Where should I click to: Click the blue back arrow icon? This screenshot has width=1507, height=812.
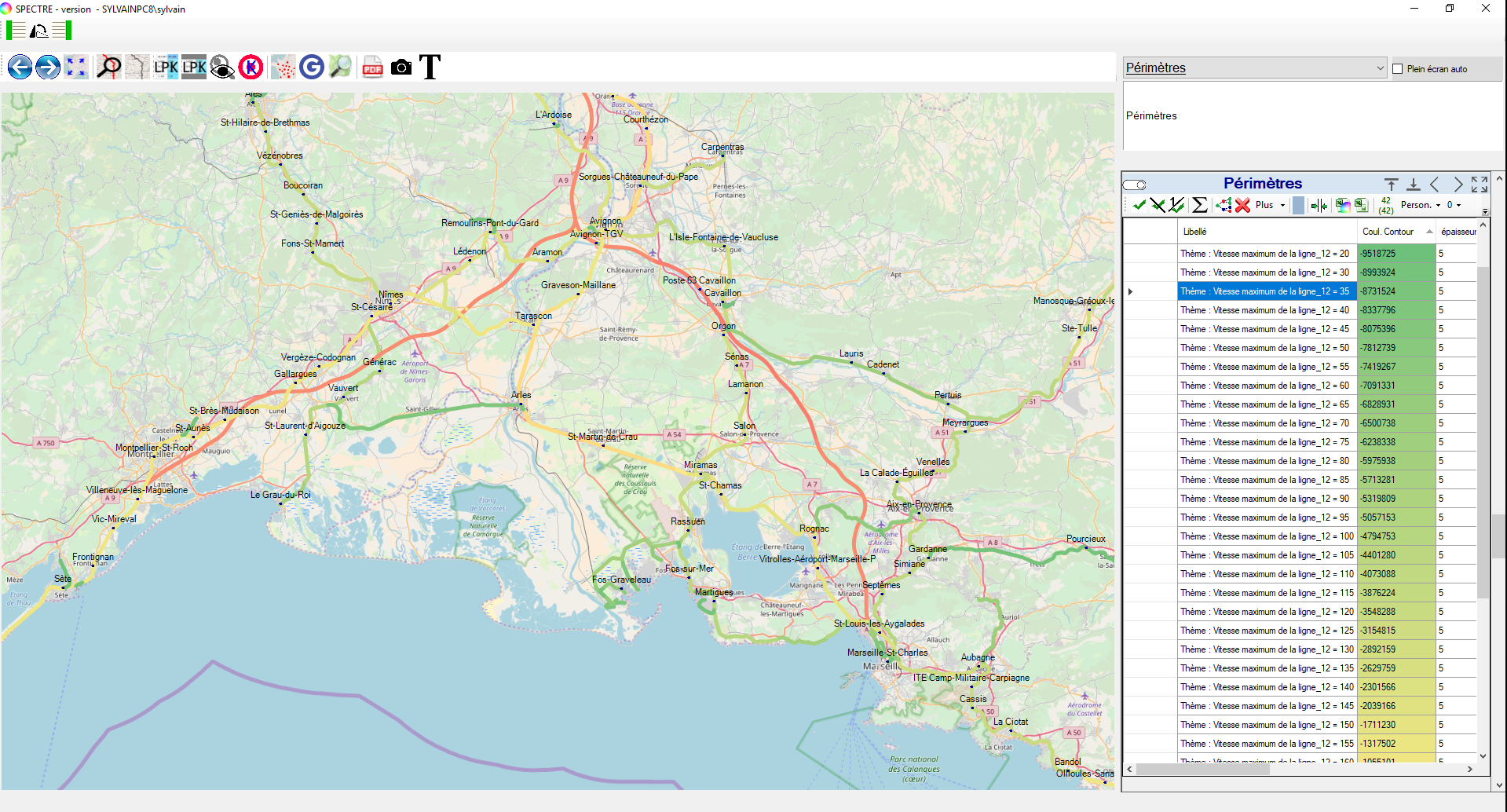[20, 68]
